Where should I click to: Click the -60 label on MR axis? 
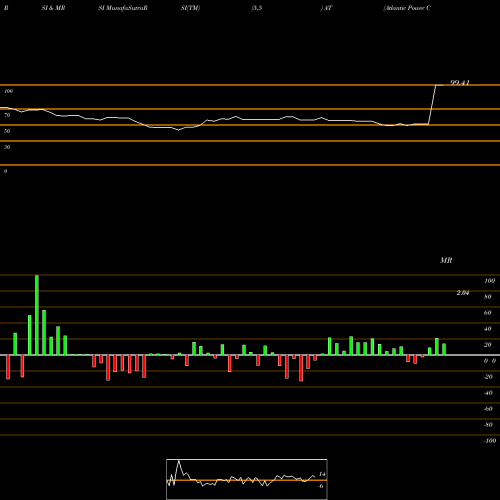pos(488,409)
